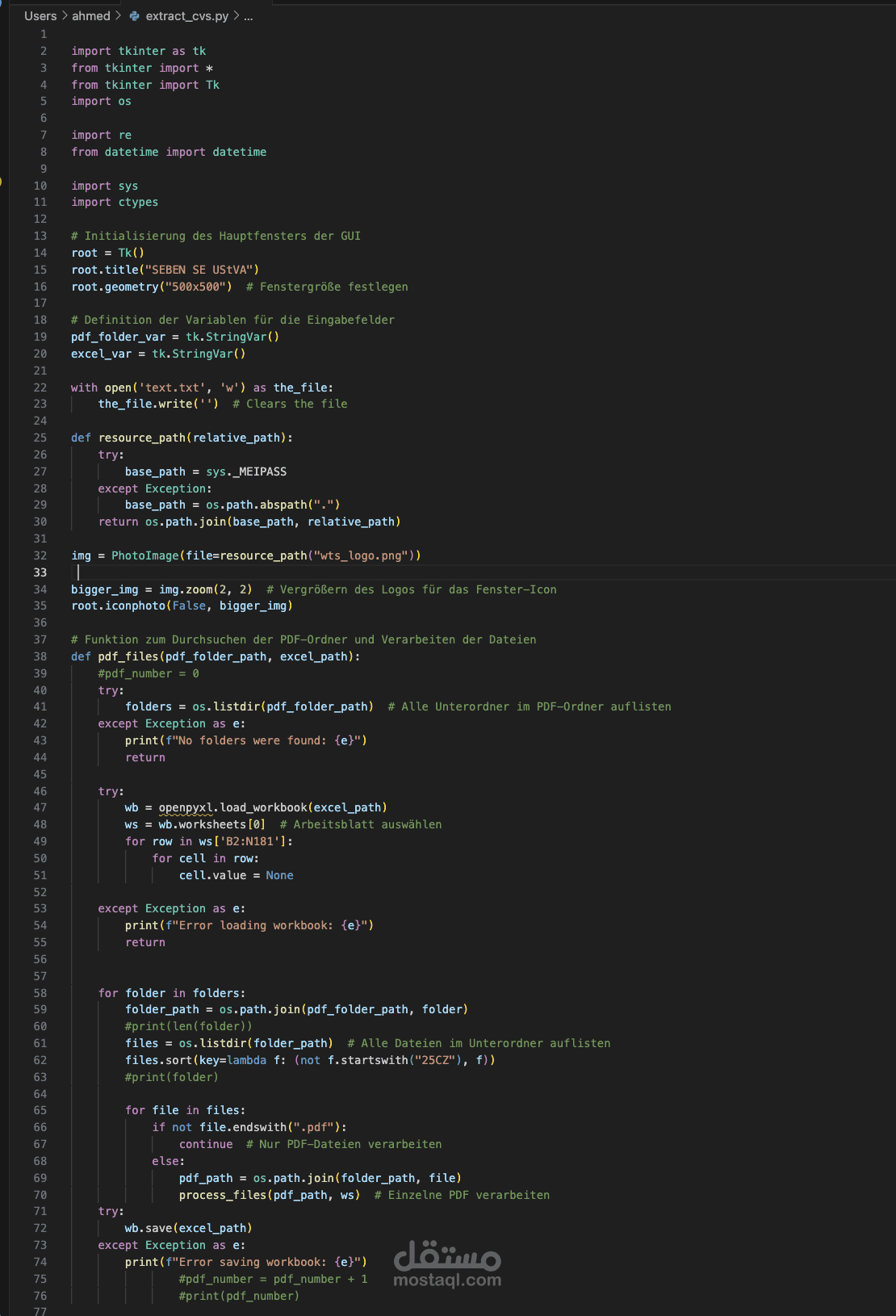
Task: Open the 'ahmed' breadcrumb folder
Action: [91, 16]
